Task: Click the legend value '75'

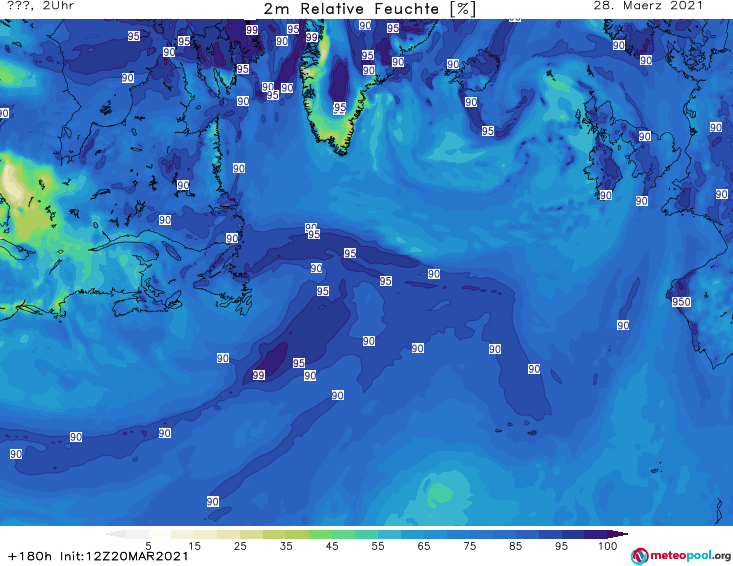Action: [x=470, y=546]
